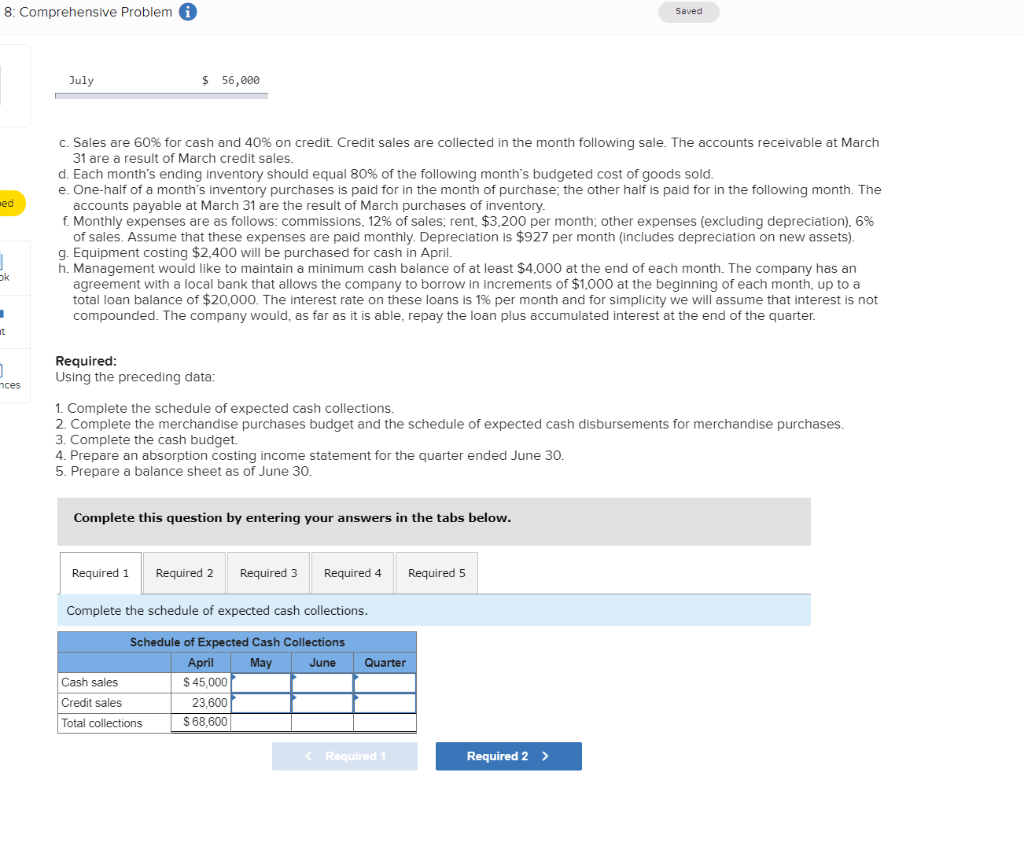Open the Required 3 tab
This screenshot has height=868, width=1024.
pos(268,573)
